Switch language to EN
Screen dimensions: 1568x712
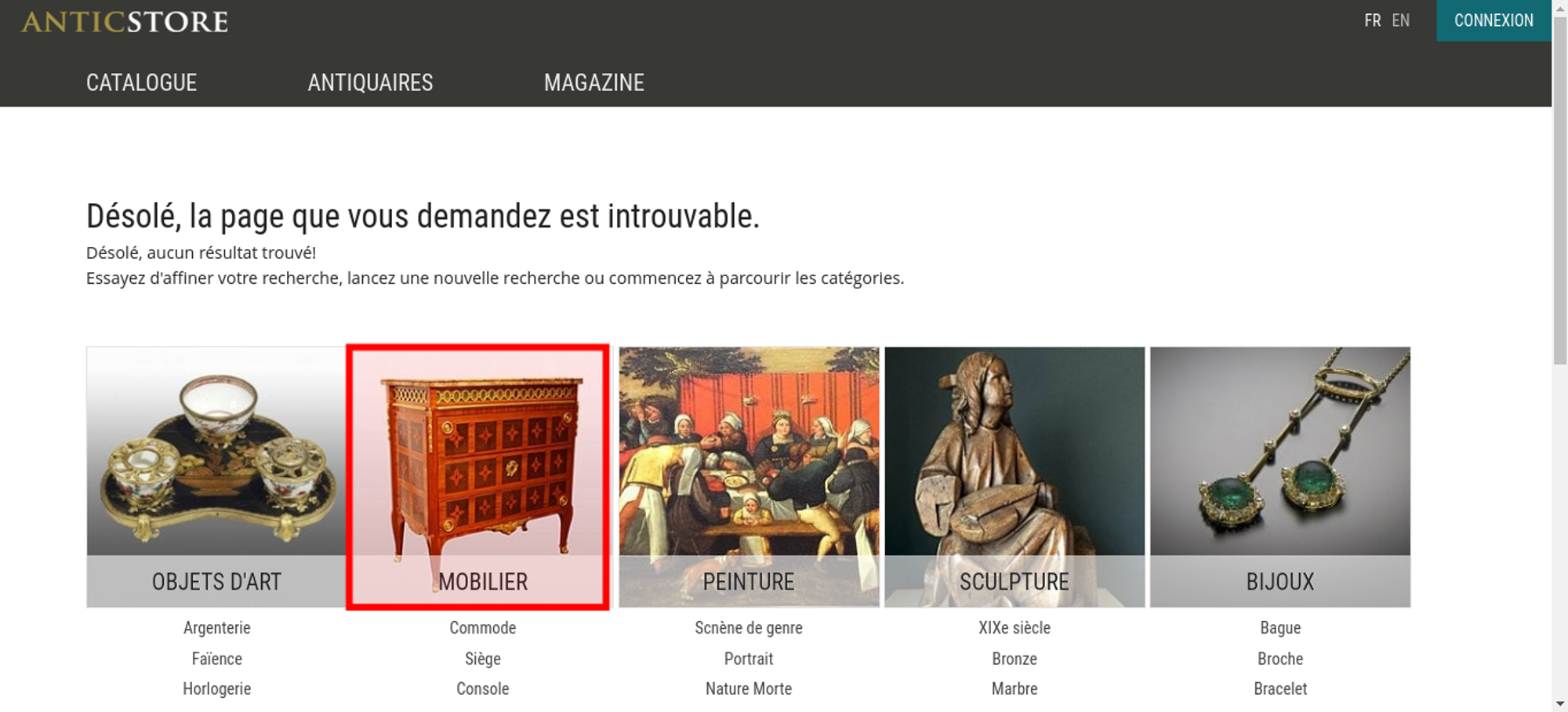tap(1401, 20)
